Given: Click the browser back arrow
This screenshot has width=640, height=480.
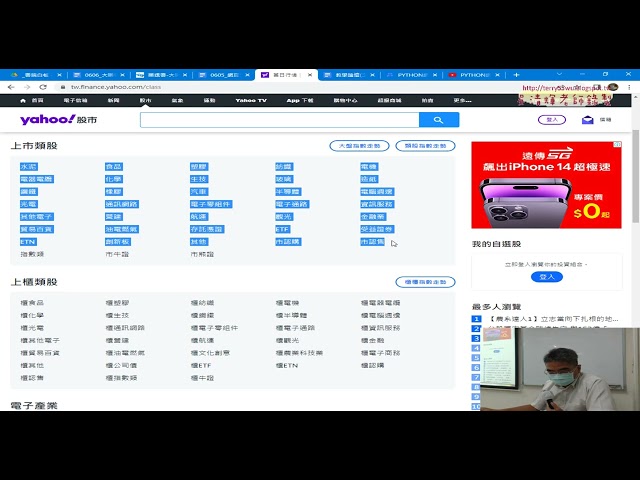Looking at the screenshot, I should click(x=11, y=87).
